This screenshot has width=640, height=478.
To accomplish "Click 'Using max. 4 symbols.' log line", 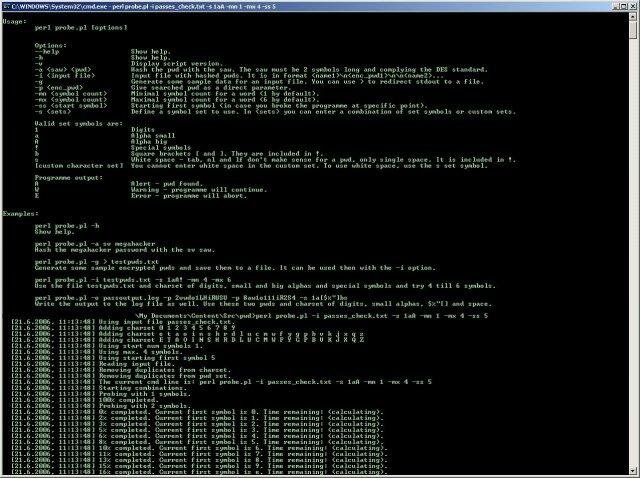I will pyautogui.click(x=97, y=352).
